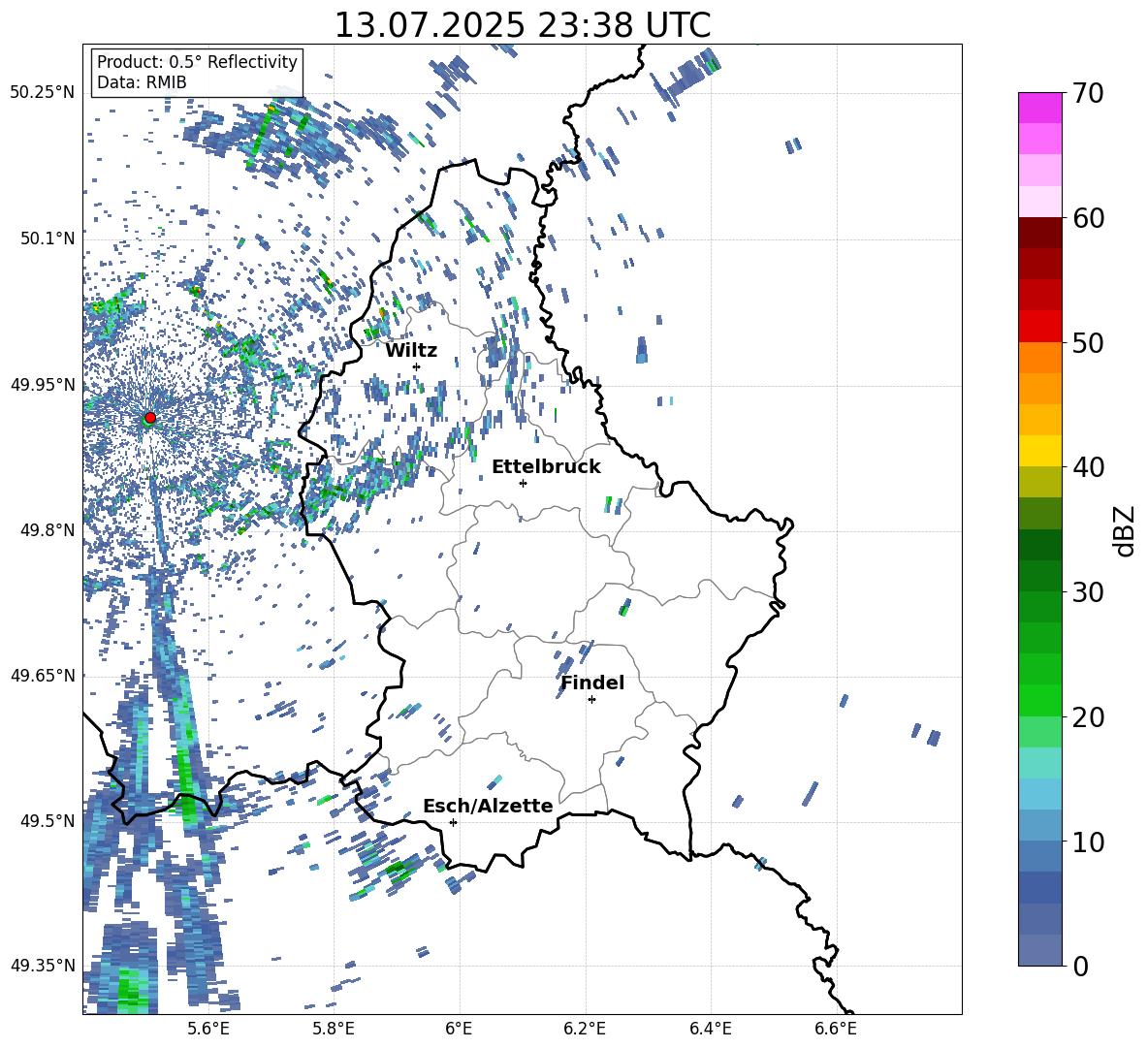Viewport: 1148px width, 1048px height.
Task: Click the light cyan colorbar segment near 15
Action: (x=1039, y=763)
